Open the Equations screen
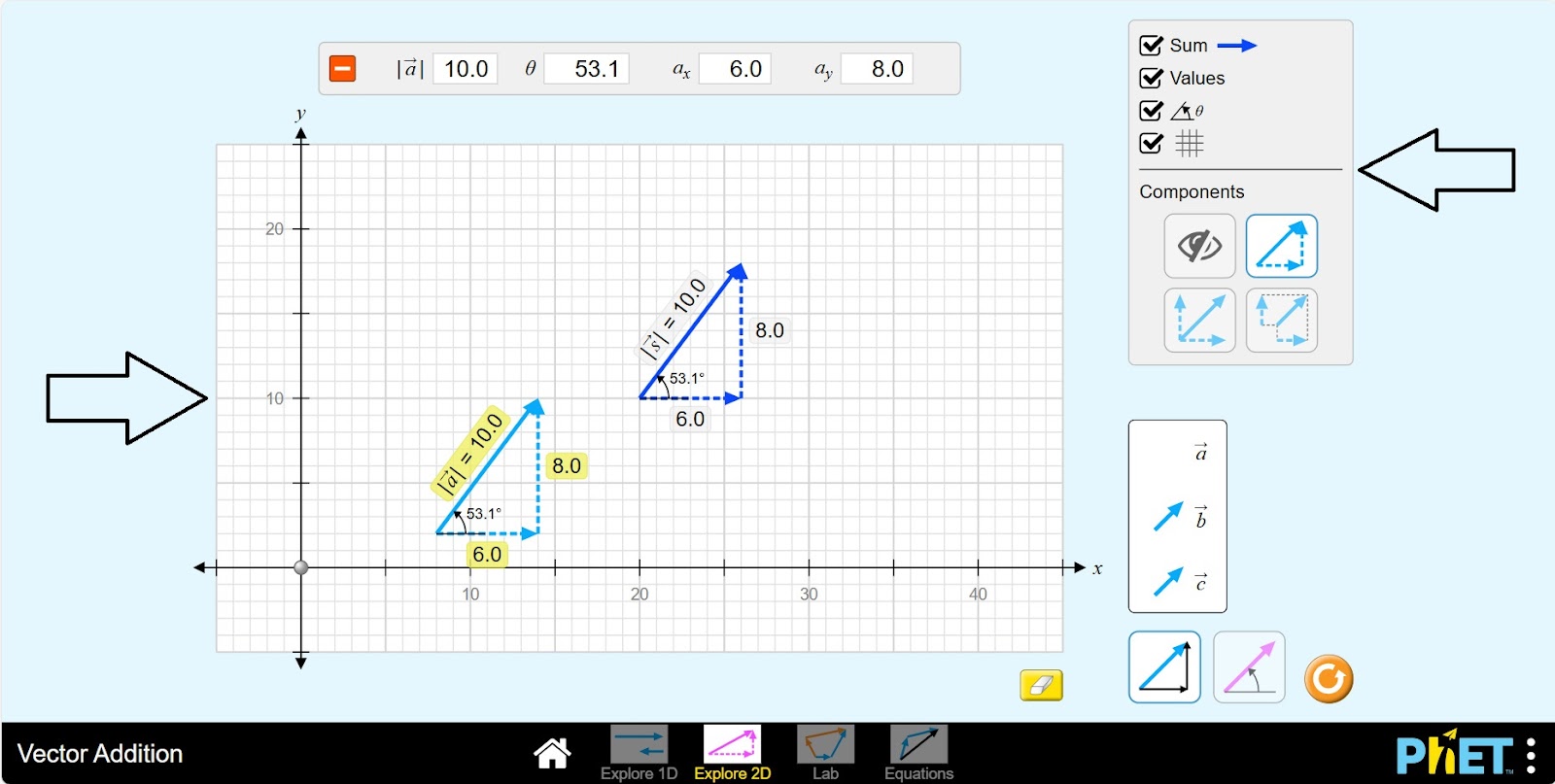 coord(918,753)
